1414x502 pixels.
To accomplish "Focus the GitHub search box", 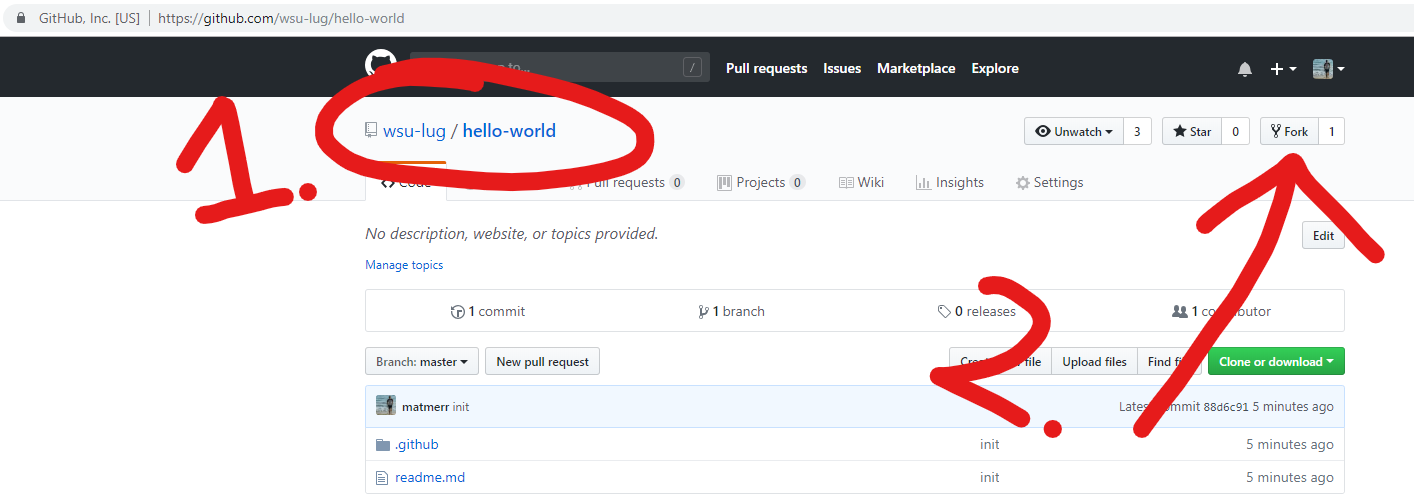I will pos(560,67).
